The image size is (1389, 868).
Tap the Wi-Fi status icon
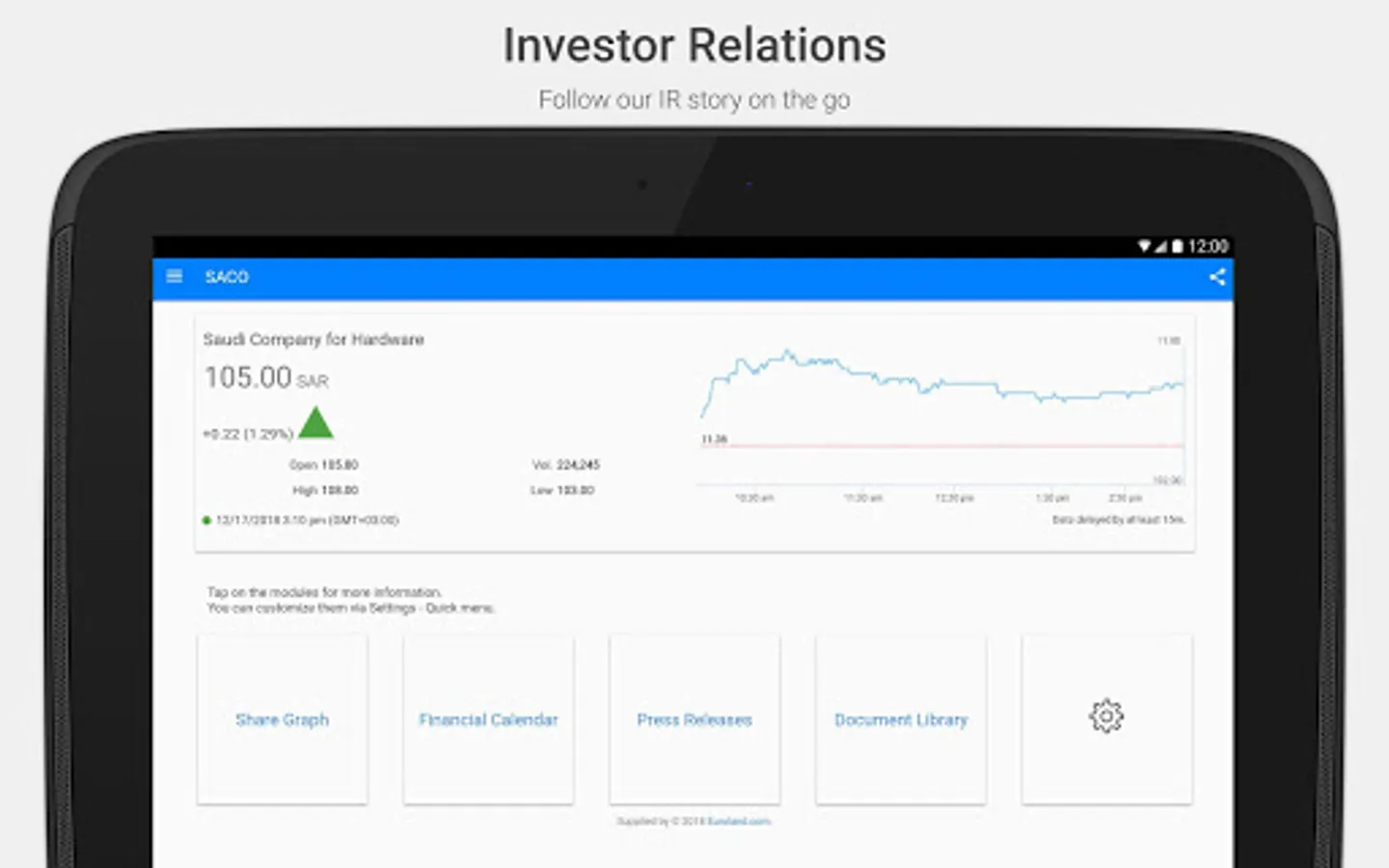1144,247
